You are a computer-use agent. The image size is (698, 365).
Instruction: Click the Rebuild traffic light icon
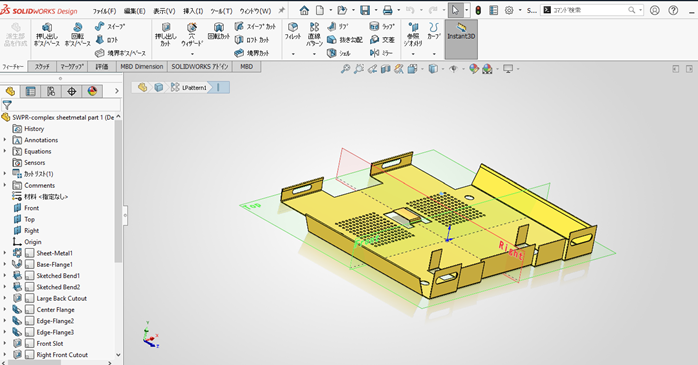point(479,10)
